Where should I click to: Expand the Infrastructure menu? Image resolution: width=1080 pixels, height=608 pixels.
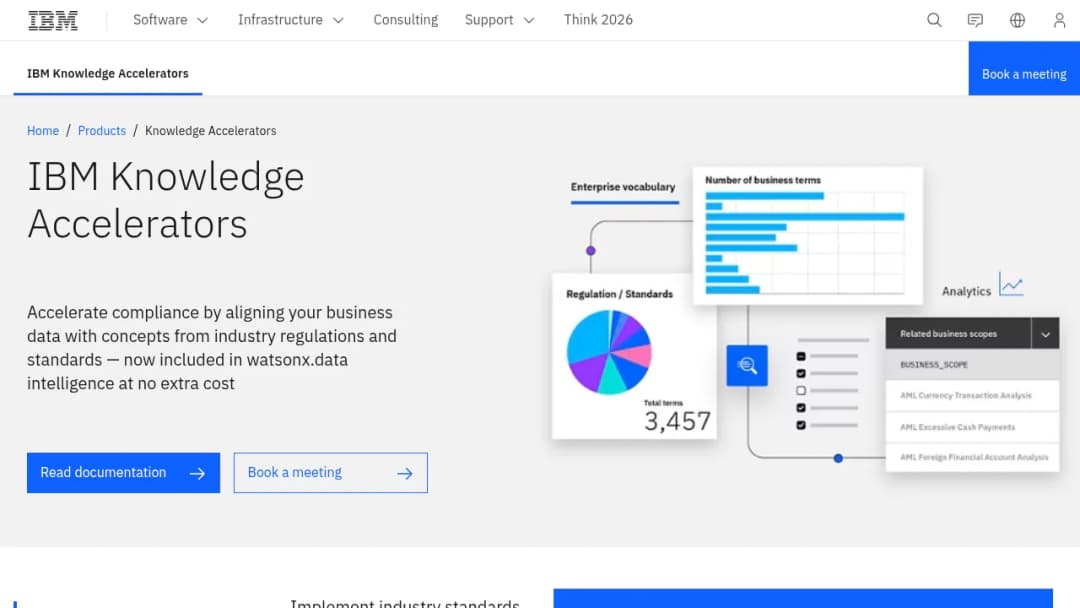click(x=291, y=20)
